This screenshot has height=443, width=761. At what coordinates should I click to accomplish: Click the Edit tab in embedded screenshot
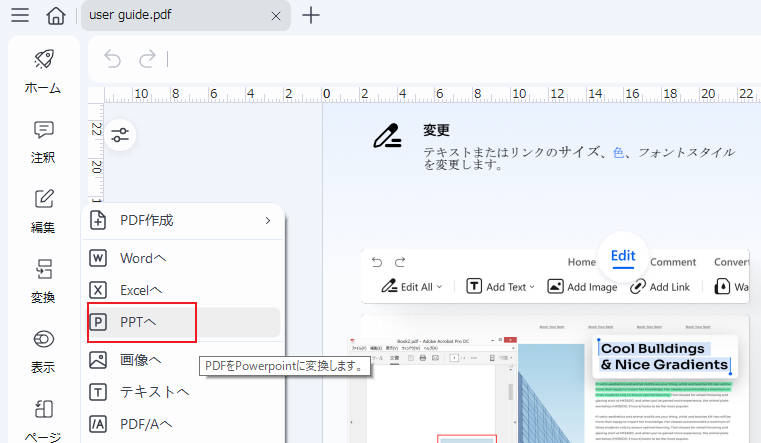click(x=623, y=256)
